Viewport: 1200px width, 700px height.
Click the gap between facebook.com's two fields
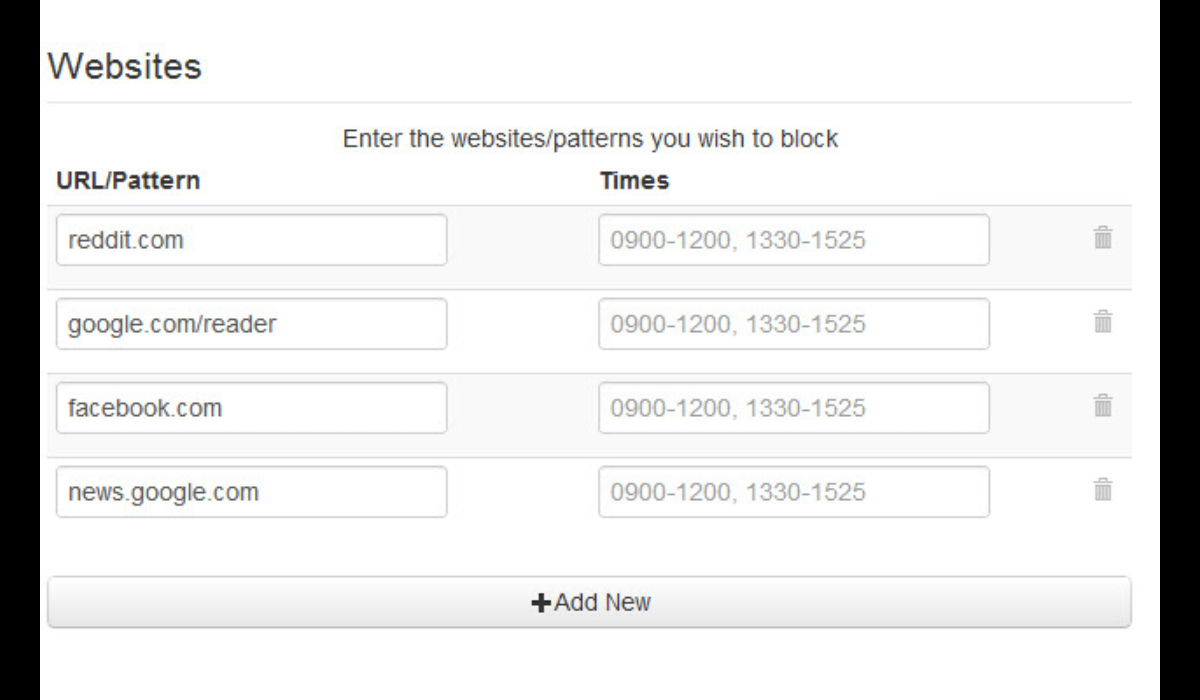click(x=522, y=408)
